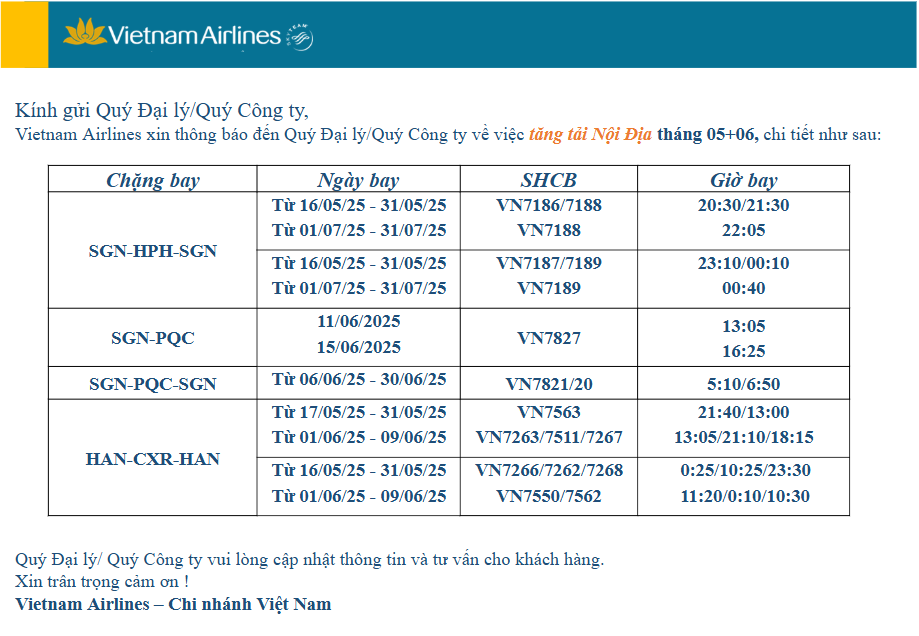Viewport: 919px width, 636px height.
Task: Click flight numbers VN7186/7188
Action: pyautogui.click(x=549, y=205)
